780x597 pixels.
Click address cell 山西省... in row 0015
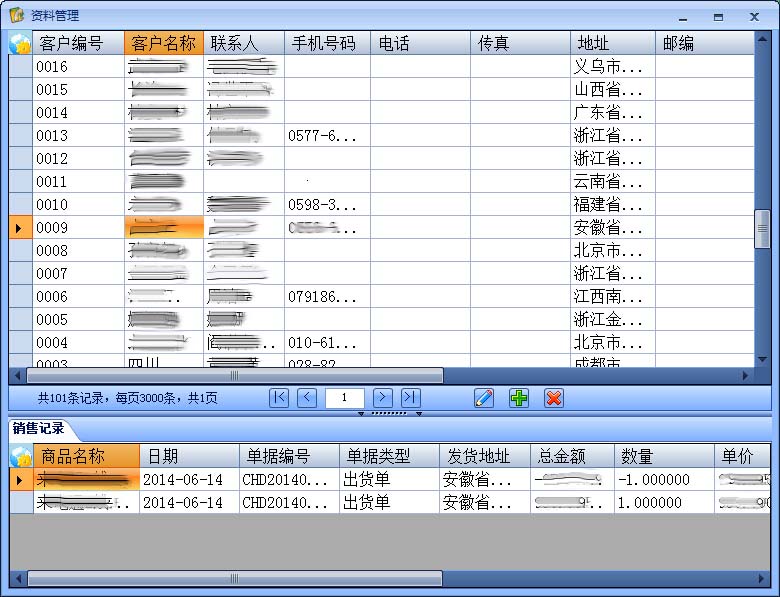pyautogui.click(x=613, y=90)
